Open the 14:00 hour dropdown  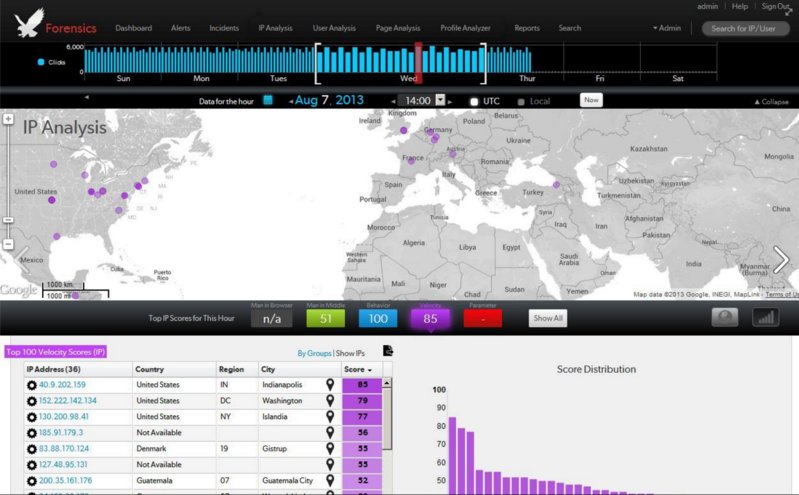pos(440,100)
